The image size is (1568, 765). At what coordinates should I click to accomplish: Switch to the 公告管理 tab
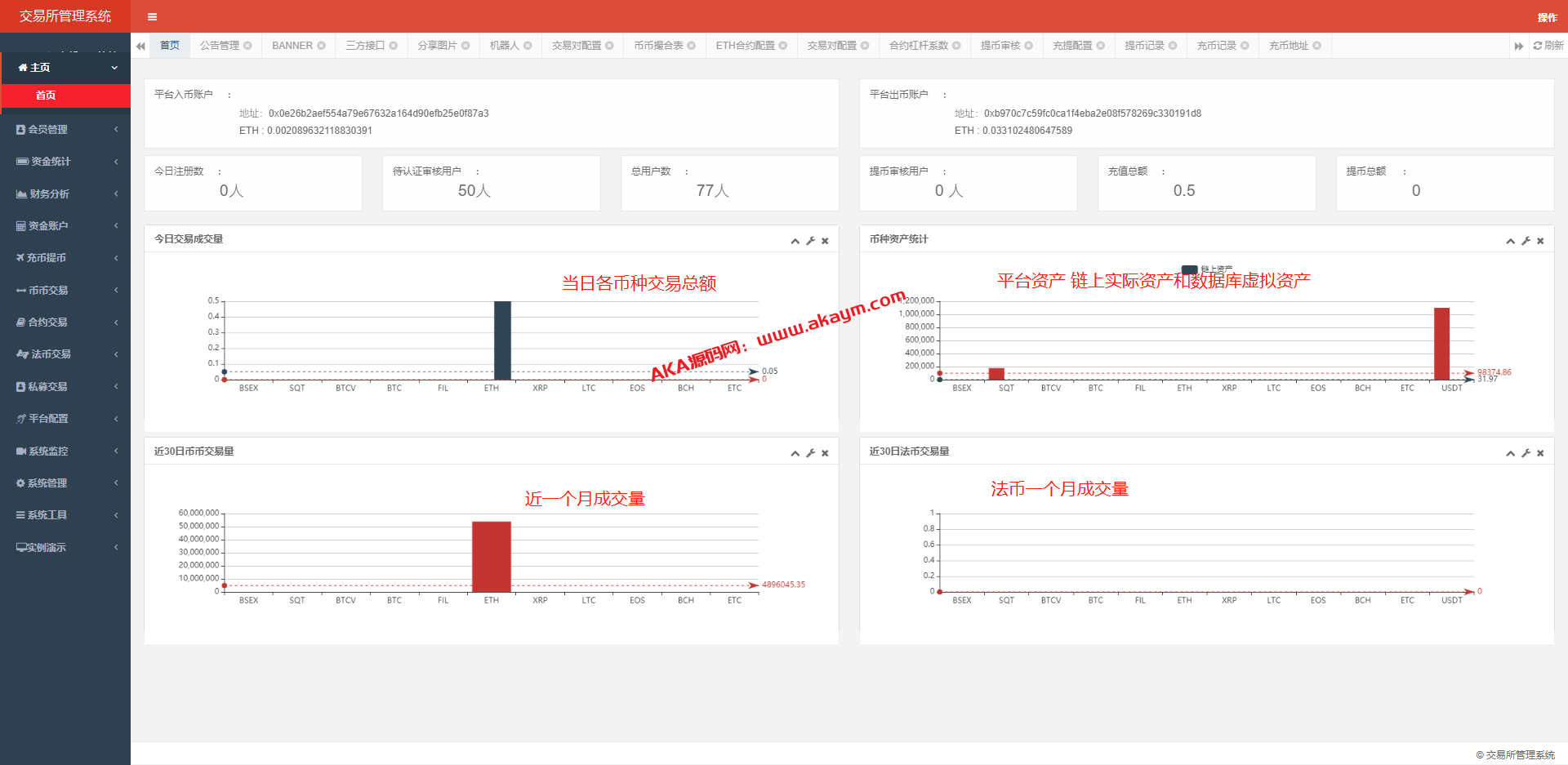219,46
